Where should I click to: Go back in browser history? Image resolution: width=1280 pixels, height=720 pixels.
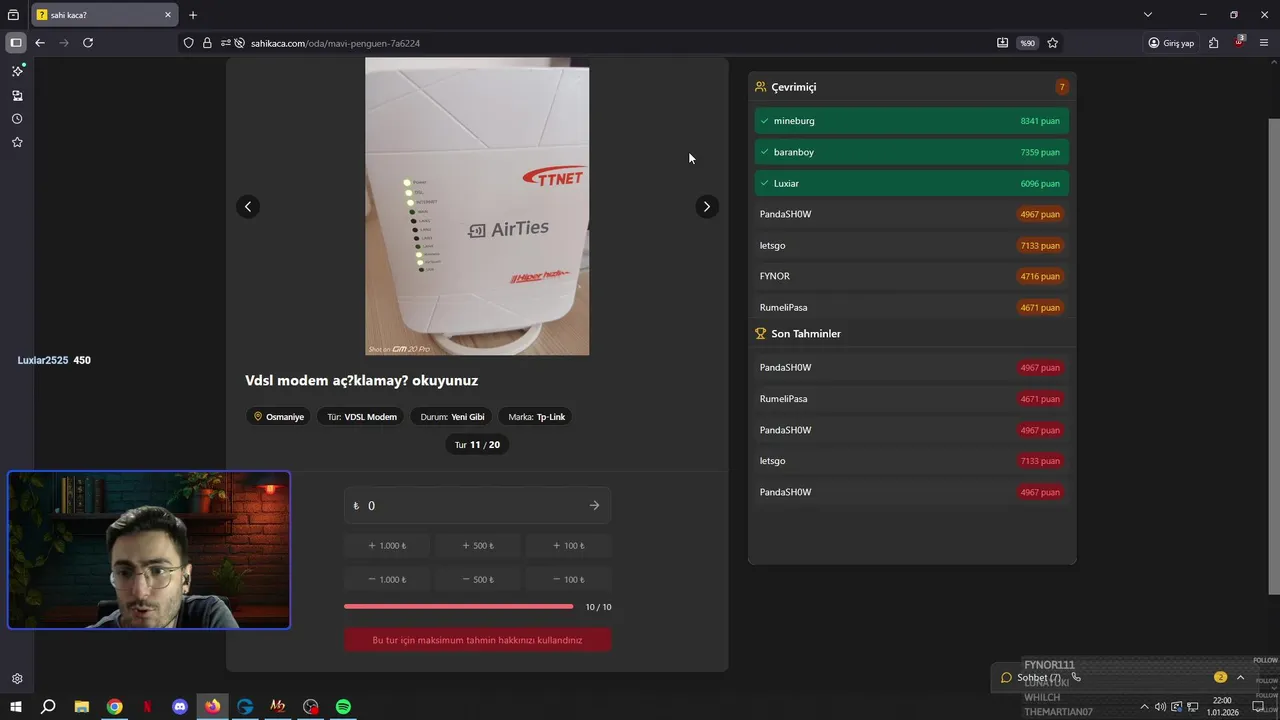(40, 43)
